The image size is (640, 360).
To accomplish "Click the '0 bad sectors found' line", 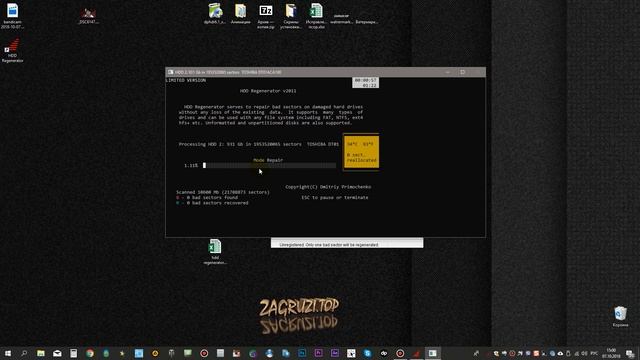I will pyautogui.click(x=207, y=197).
